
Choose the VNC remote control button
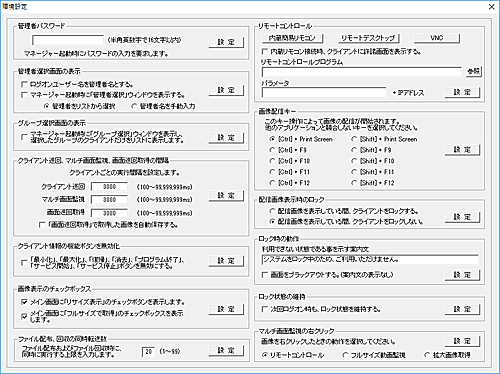pos(437,38)
